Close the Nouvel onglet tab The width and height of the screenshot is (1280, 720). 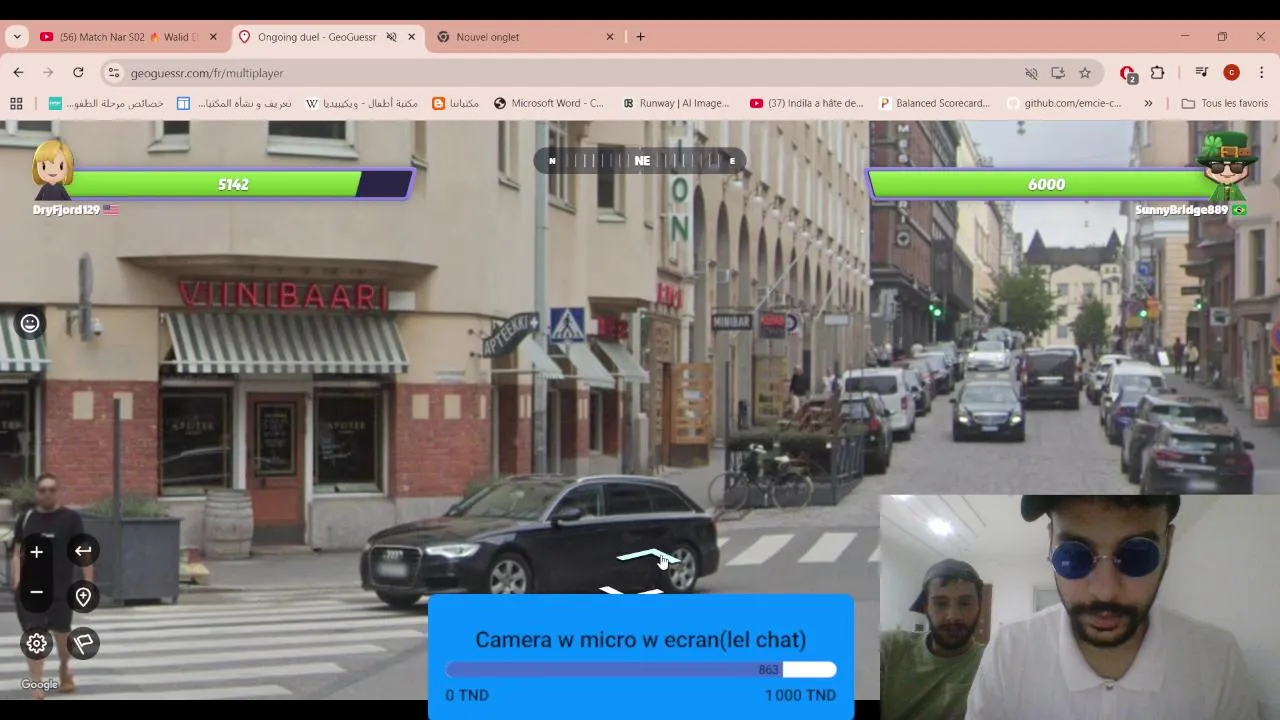610,37
